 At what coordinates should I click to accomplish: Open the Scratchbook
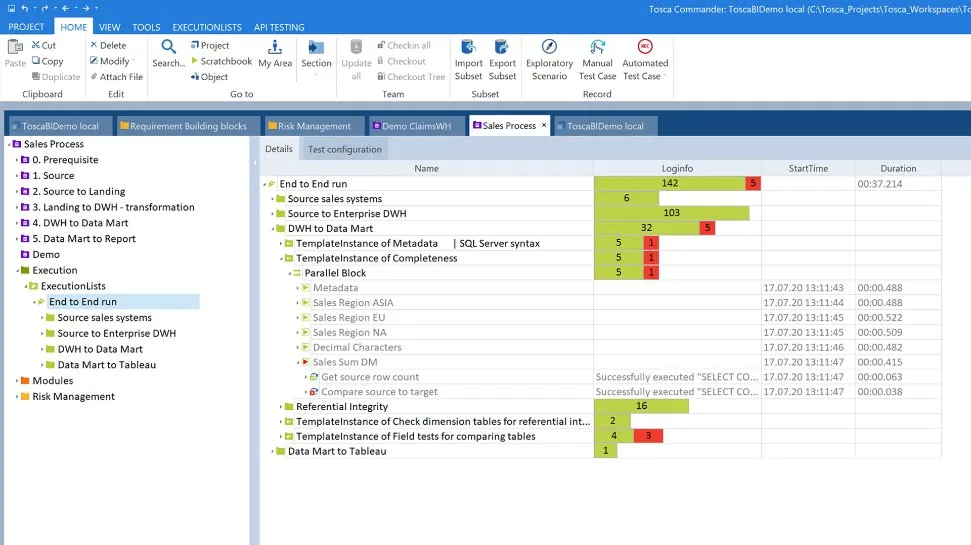[x=221, y=61]
